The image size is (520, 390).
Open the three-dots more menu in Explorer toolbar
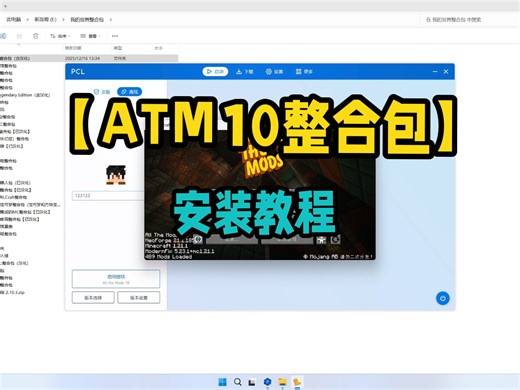(115, 36)
